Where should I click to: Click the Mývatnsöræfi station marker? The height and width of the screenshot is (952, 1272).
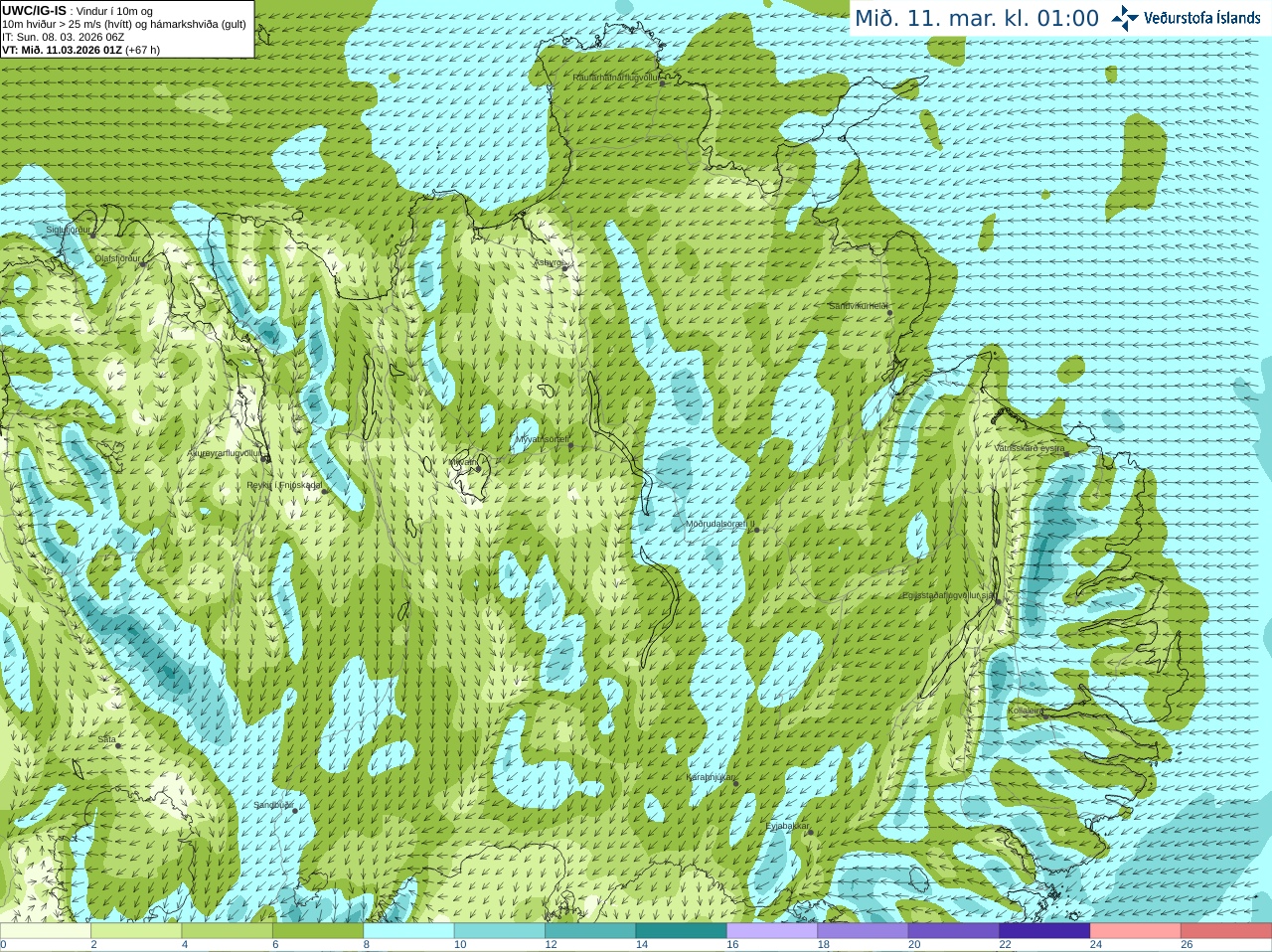pyautogui.click(x=570, y=446)
